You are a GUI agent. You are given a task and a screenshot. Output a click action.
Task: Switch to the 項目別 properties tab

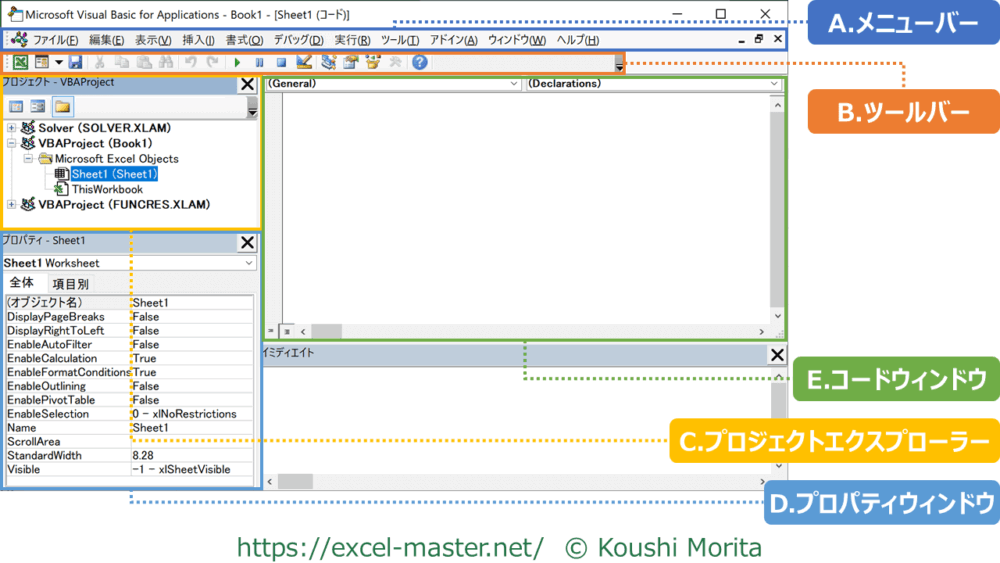point(70,284)
